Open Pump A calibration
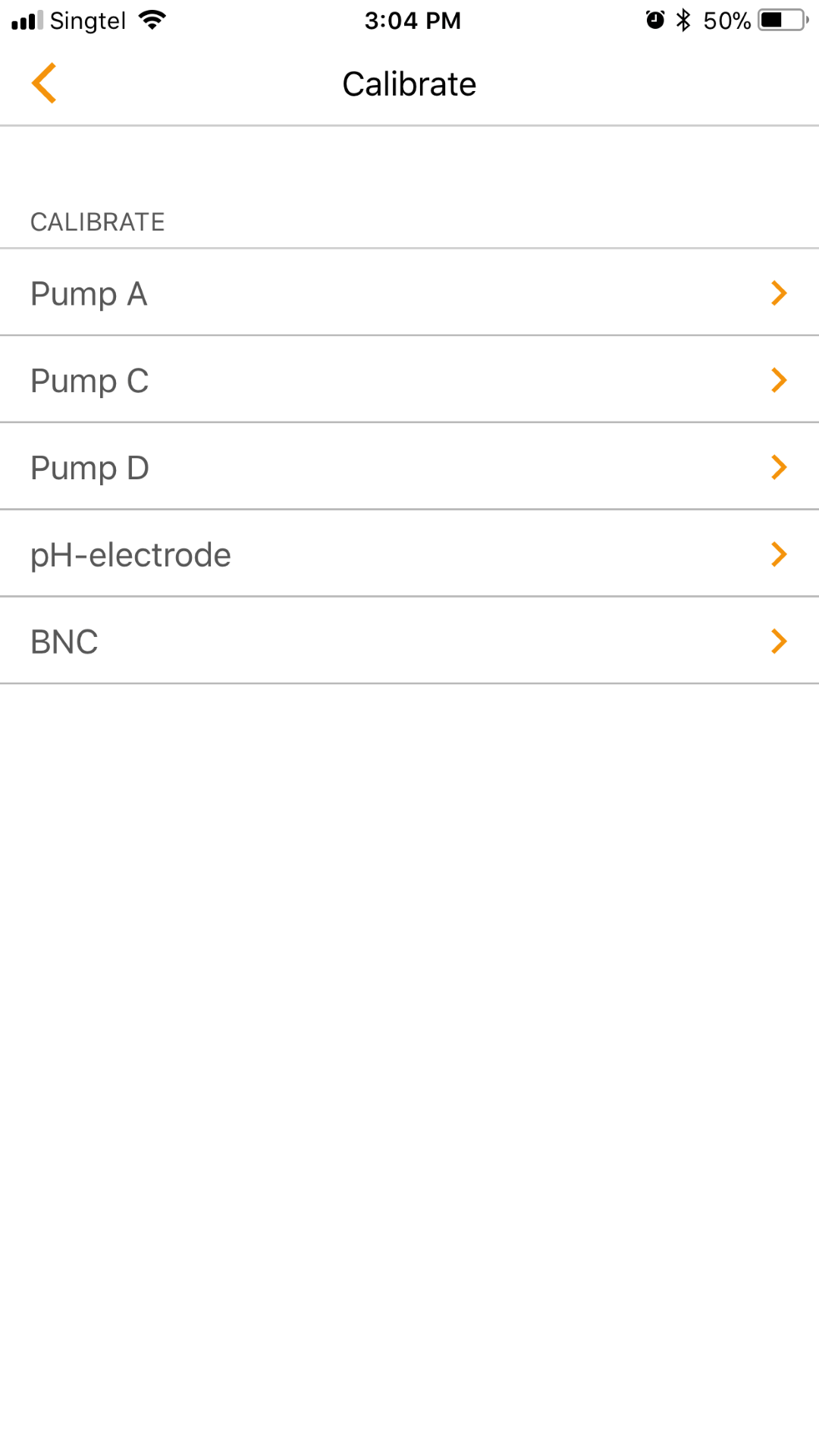The image size is (819, 1456). tap(89, 293)
